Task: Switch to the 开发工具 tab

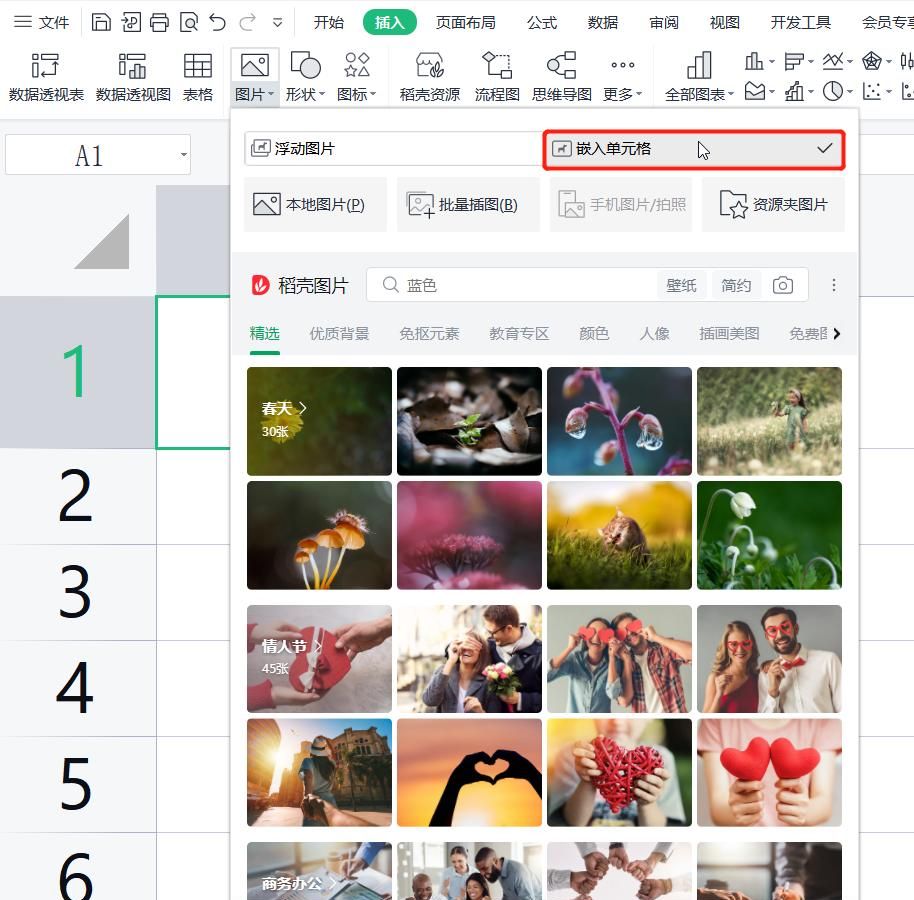Action: (x=801, y=22)
